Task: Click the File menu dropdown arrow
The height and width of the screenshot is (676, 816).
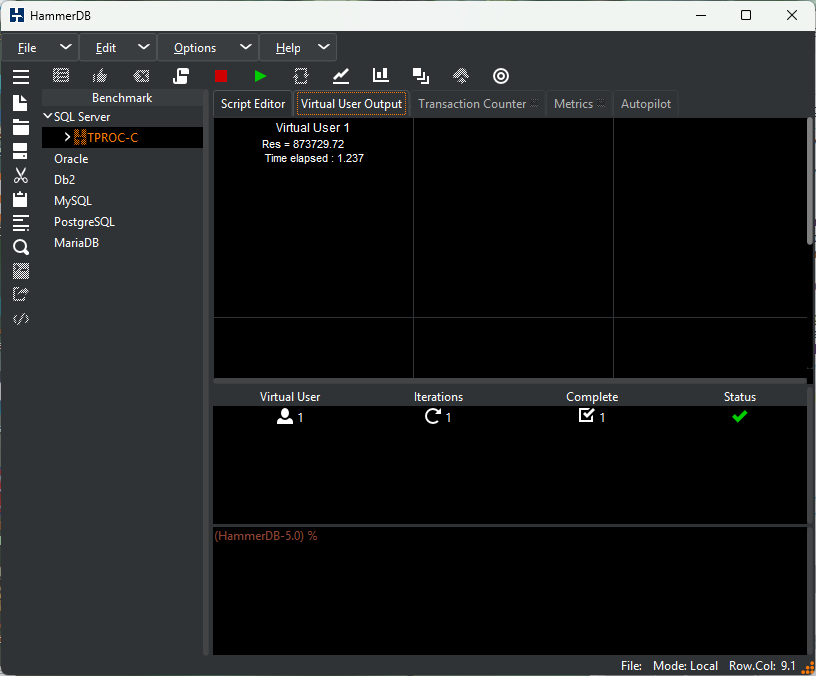Action: tap(66, 47)
